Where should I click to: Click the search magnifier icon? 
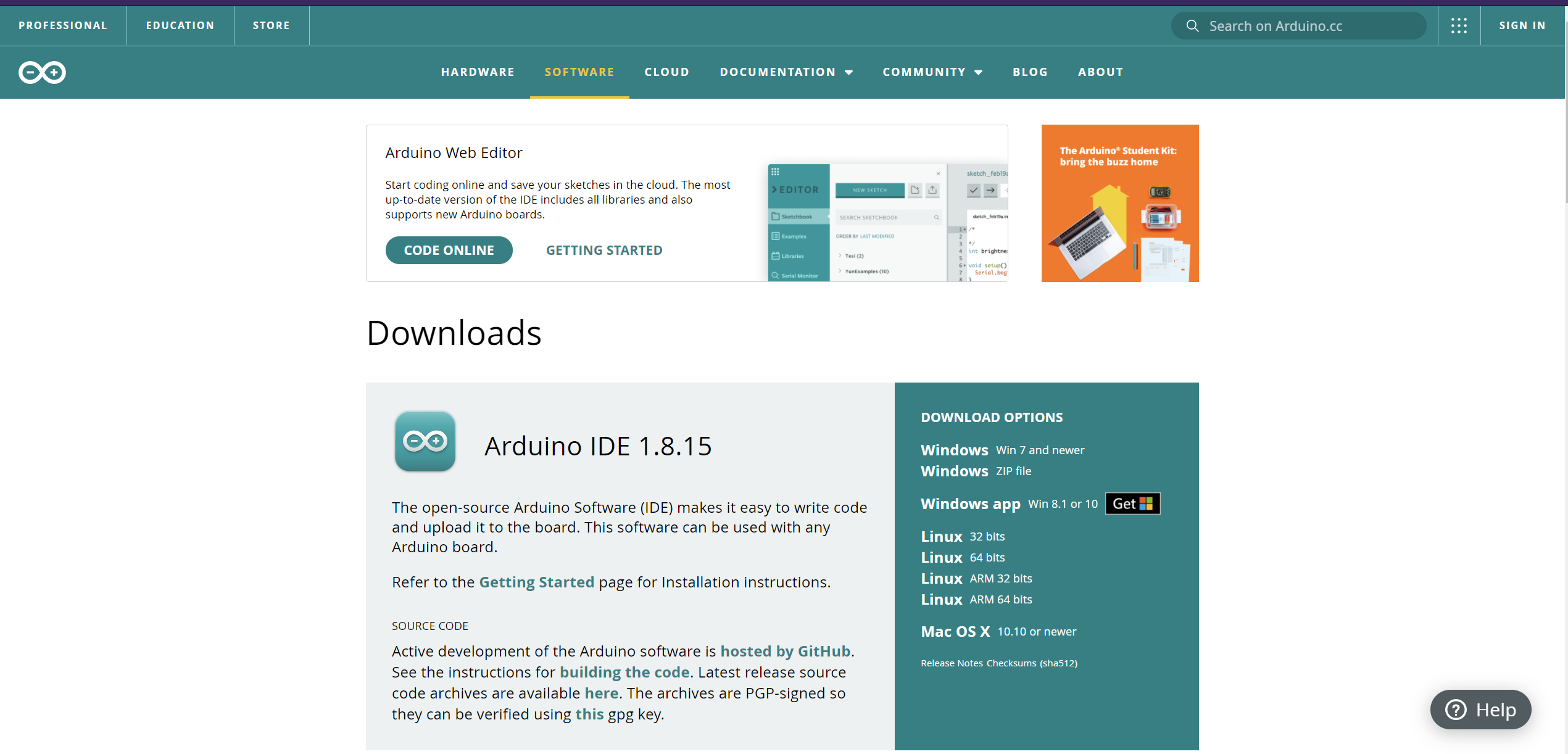tap(1192, 26)
